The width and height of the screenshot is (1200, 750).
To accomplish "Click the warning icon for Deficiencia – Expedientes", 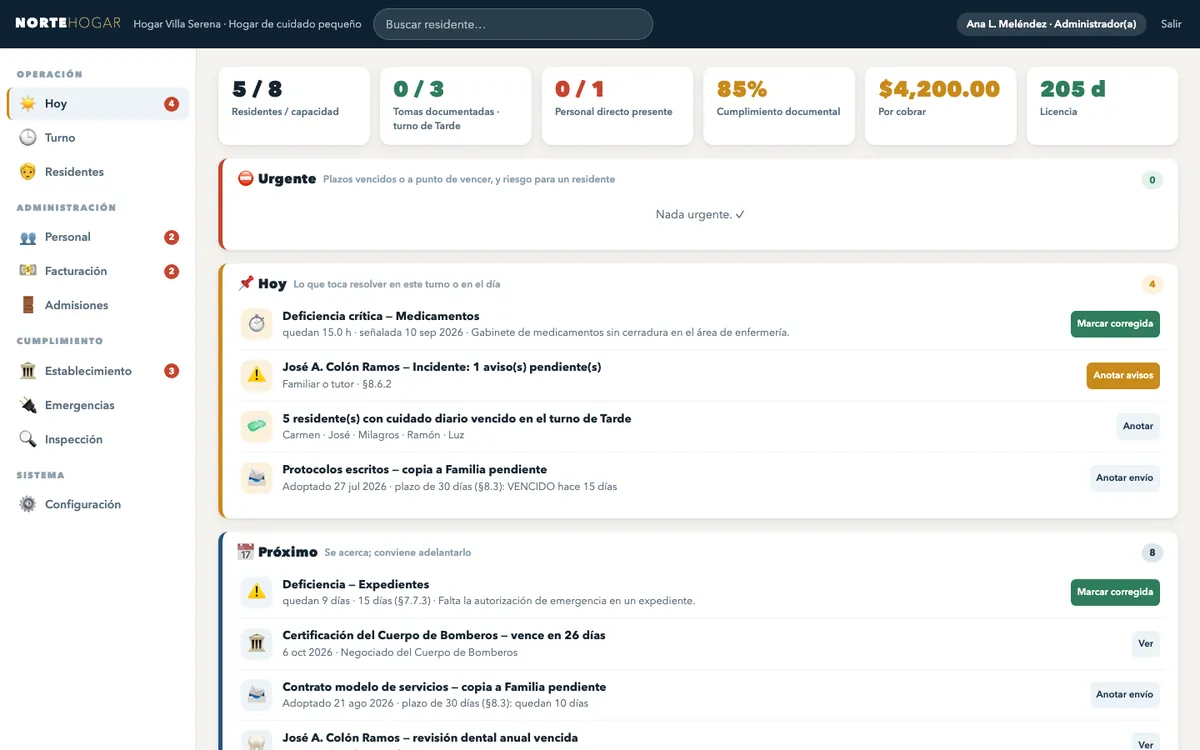I will pos(257,592).
